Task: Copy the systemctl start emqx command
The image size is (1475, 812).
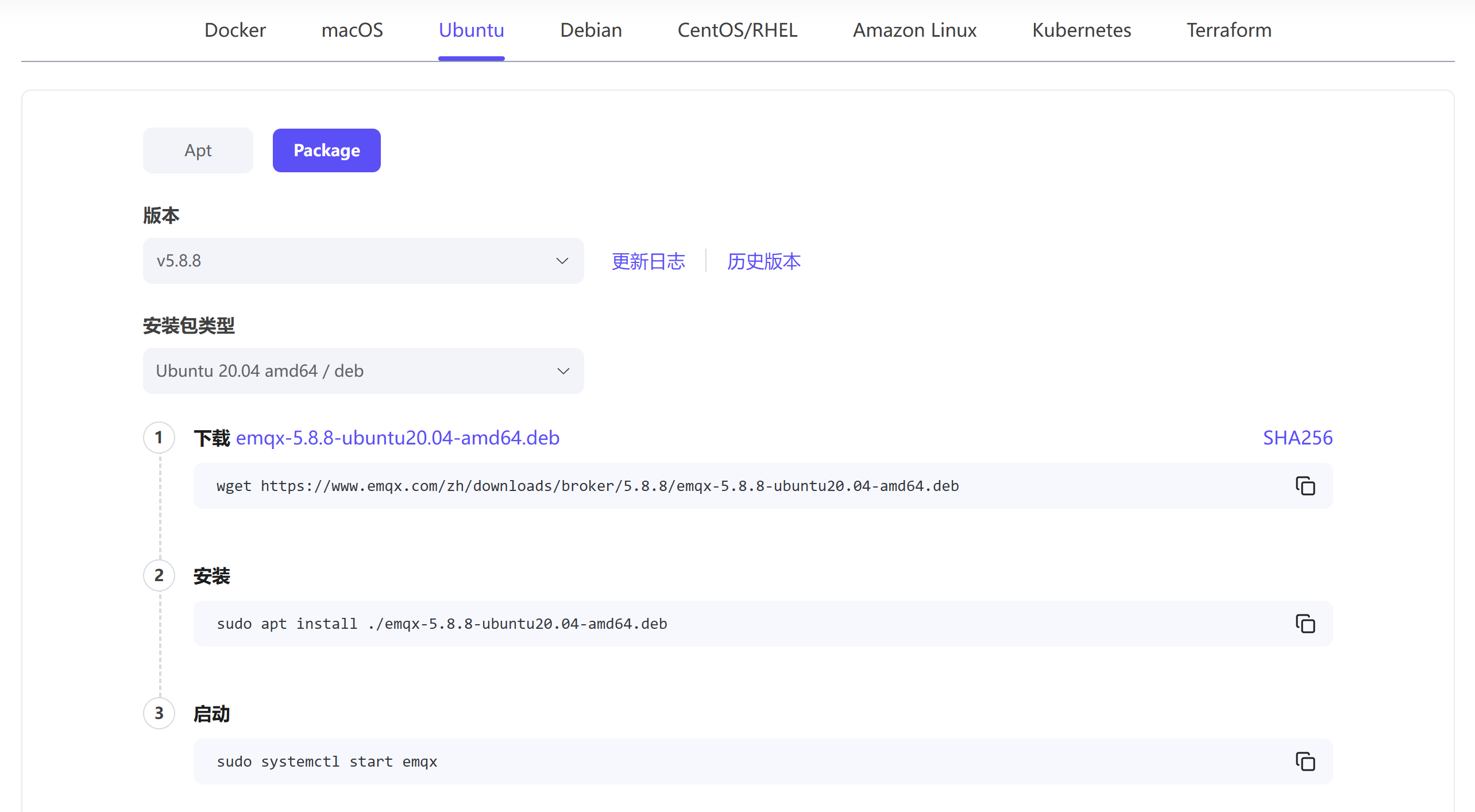Action: (1305, 761)
